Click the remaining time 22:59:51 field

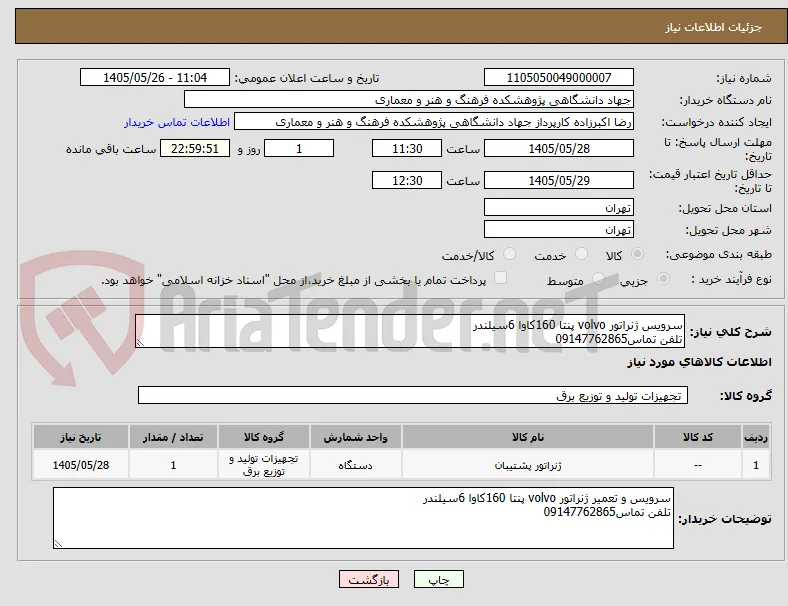tap(195, 148)
